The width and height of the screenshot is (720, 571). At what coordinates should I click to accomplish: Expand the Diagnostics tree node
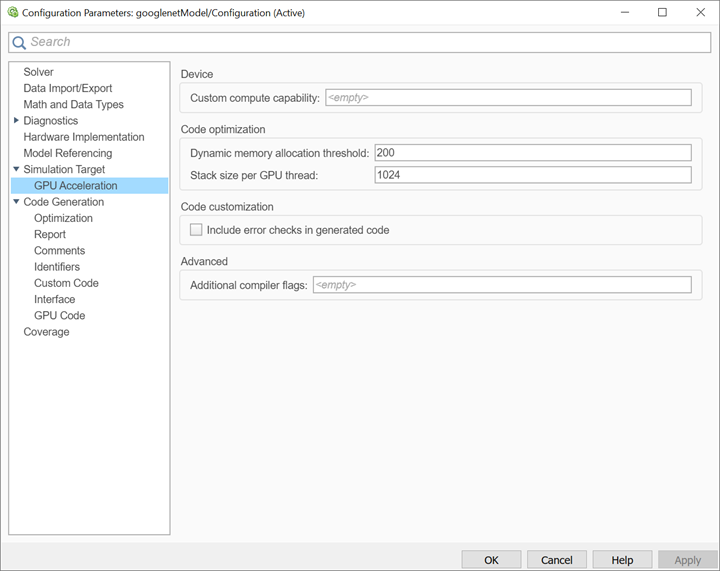pyautogui.click(x=16, y=121)
